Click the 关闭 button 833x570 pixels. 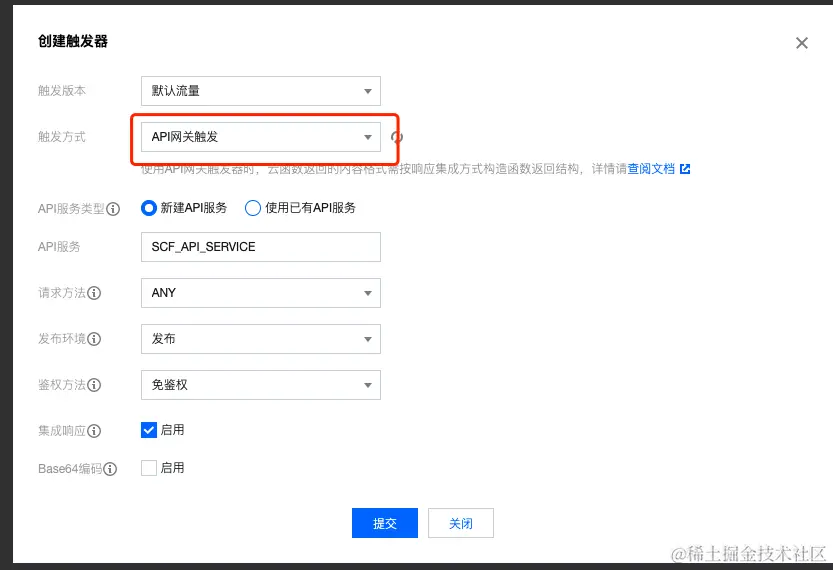pyautogui.click(x=461, y=523)
